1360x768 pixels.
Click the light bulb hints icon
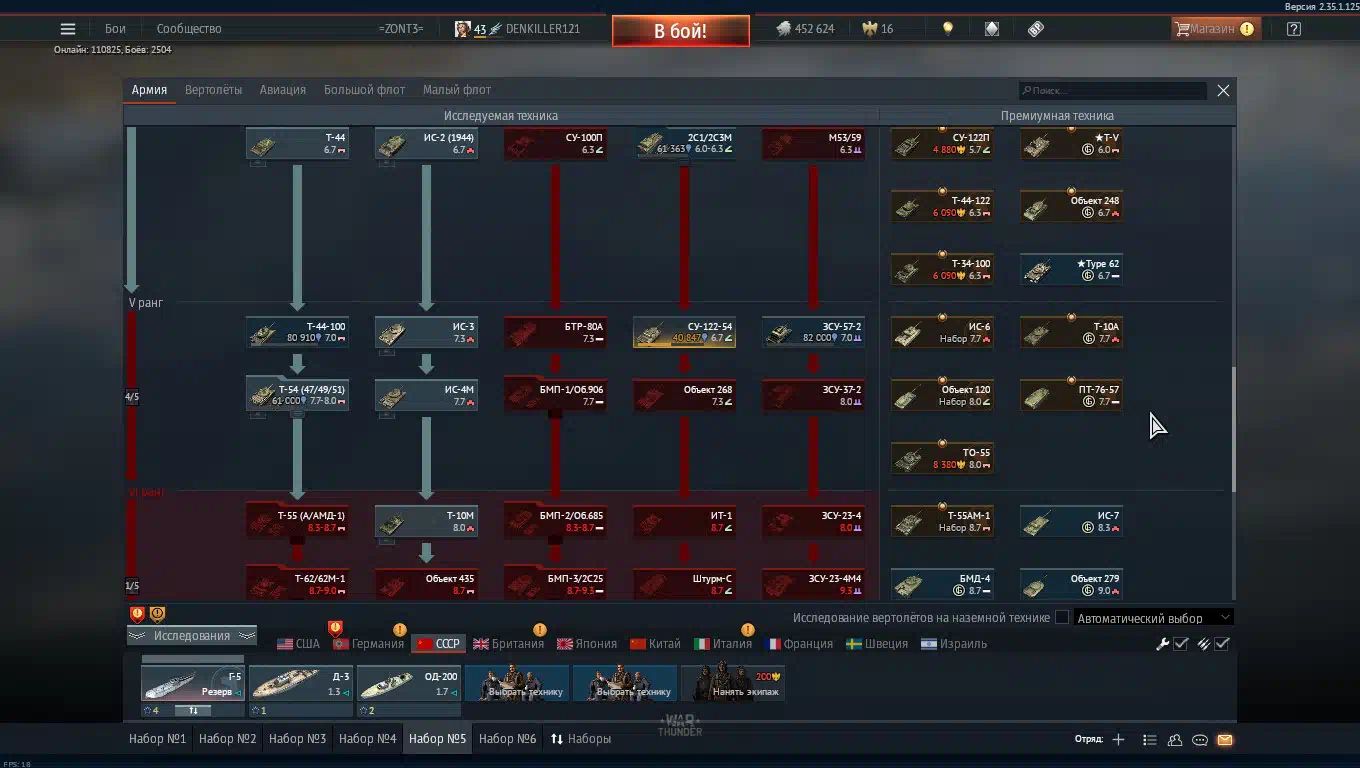pyautogui.click(x=948, y=29)
